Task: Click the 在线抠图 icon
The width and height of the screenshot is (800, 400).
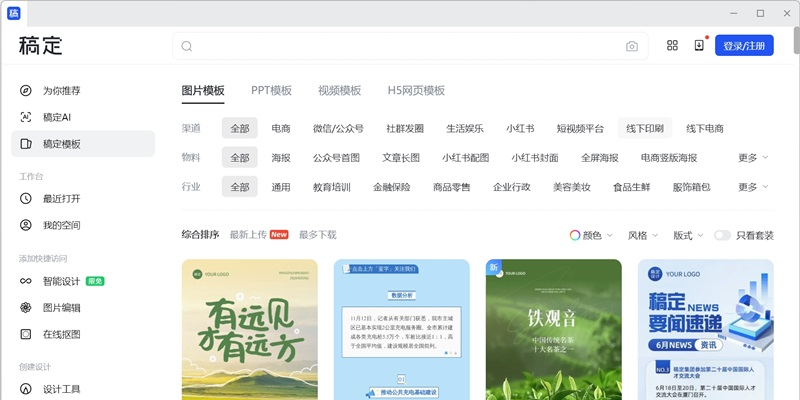Action: [26, 334]
